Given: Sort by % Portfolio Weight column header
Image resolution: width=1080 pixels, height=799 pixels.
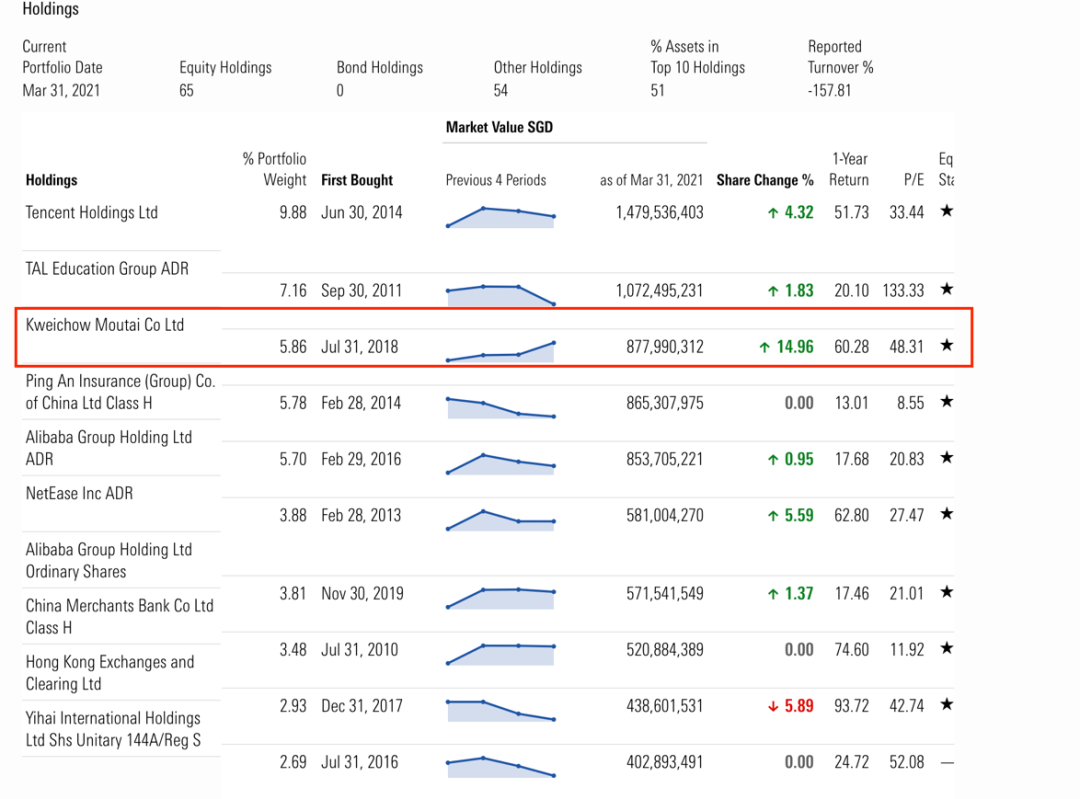Looking at the screenshot, I should [275, 169].
